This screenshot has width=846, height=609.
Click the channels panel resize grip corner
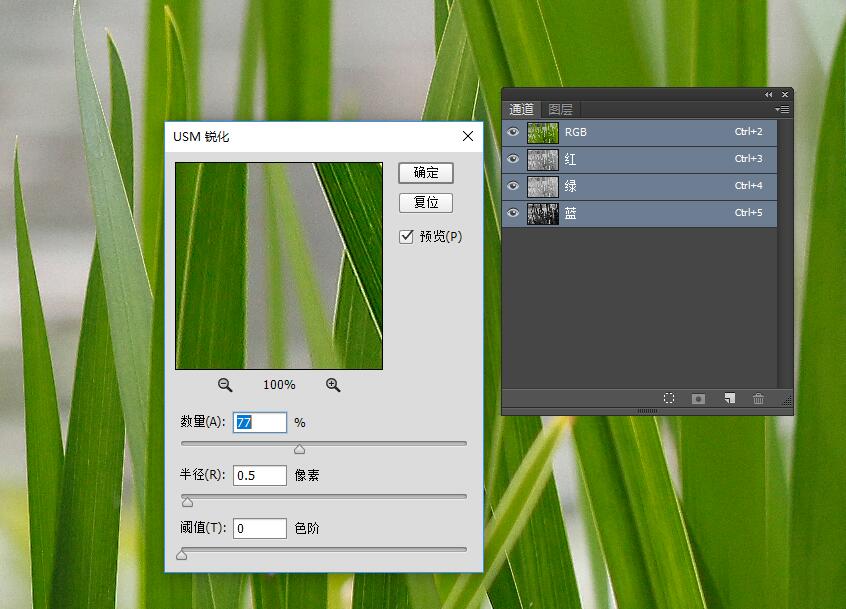pos(787,400)
